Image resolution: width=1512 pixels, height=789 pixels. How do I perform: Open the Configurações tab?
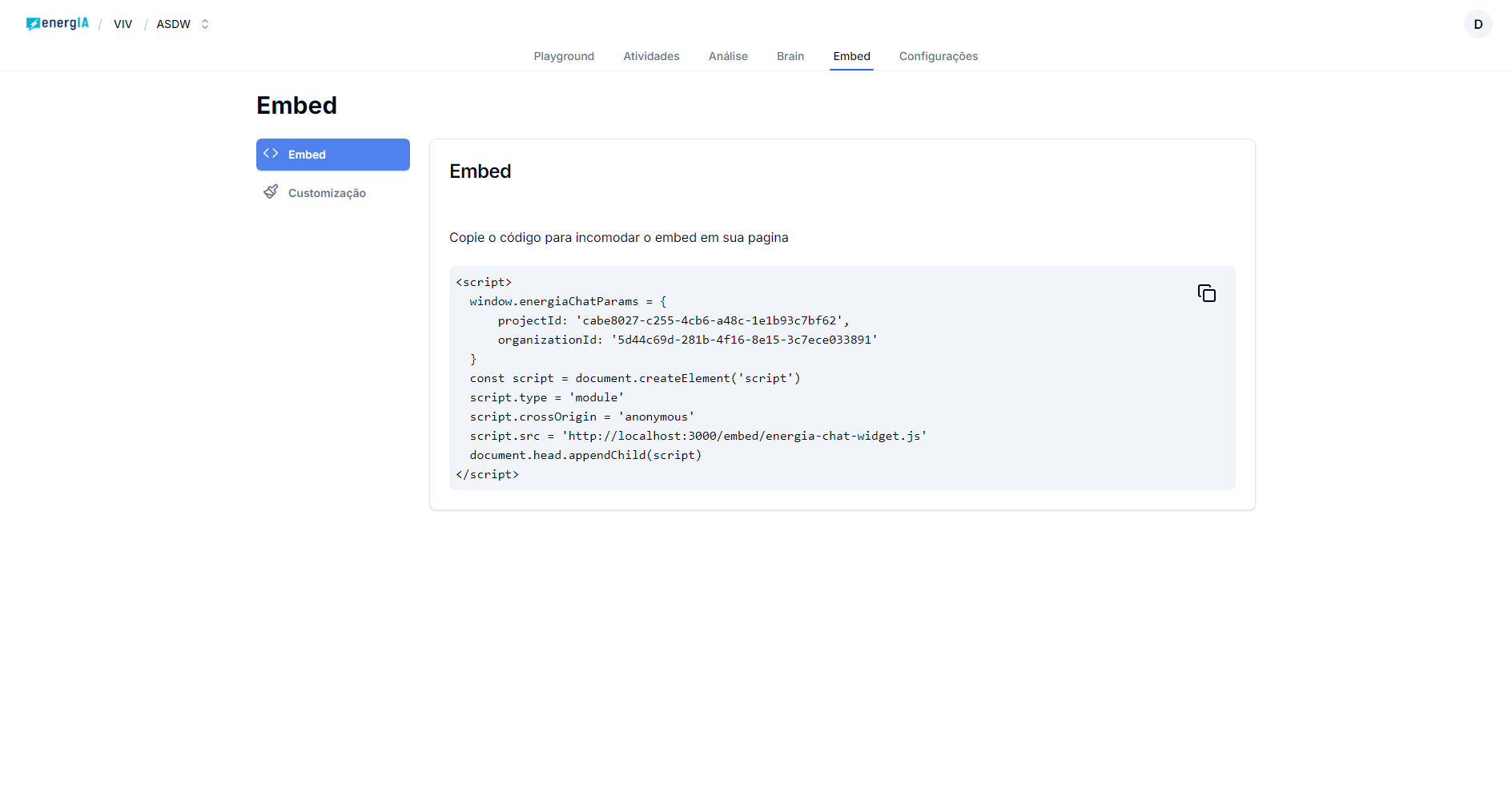(x=939, y=56)
